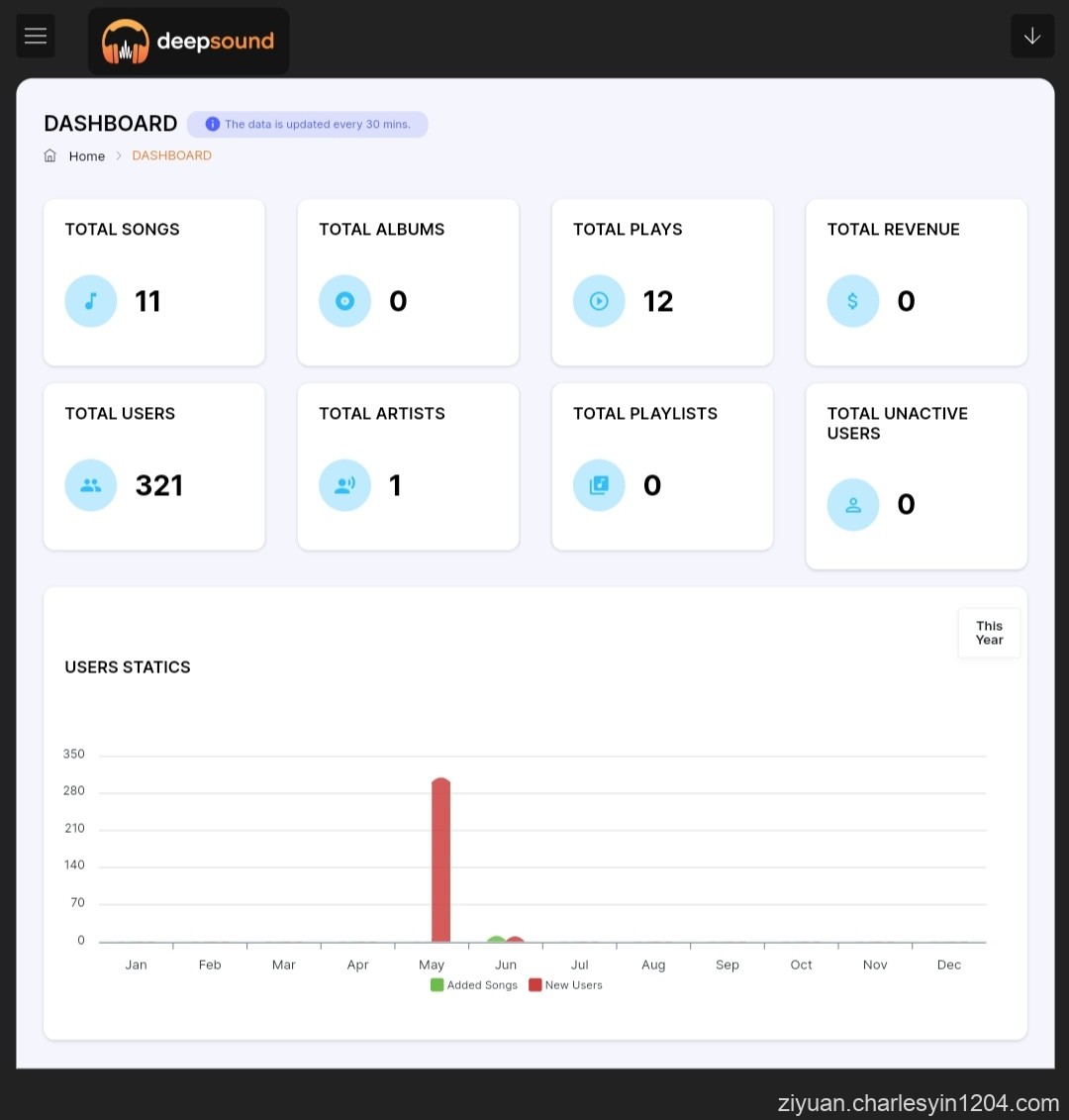Toggle Added Songs series in chart legend
The height and width of the screenshot is (1120, 1069).
(474, 985)
